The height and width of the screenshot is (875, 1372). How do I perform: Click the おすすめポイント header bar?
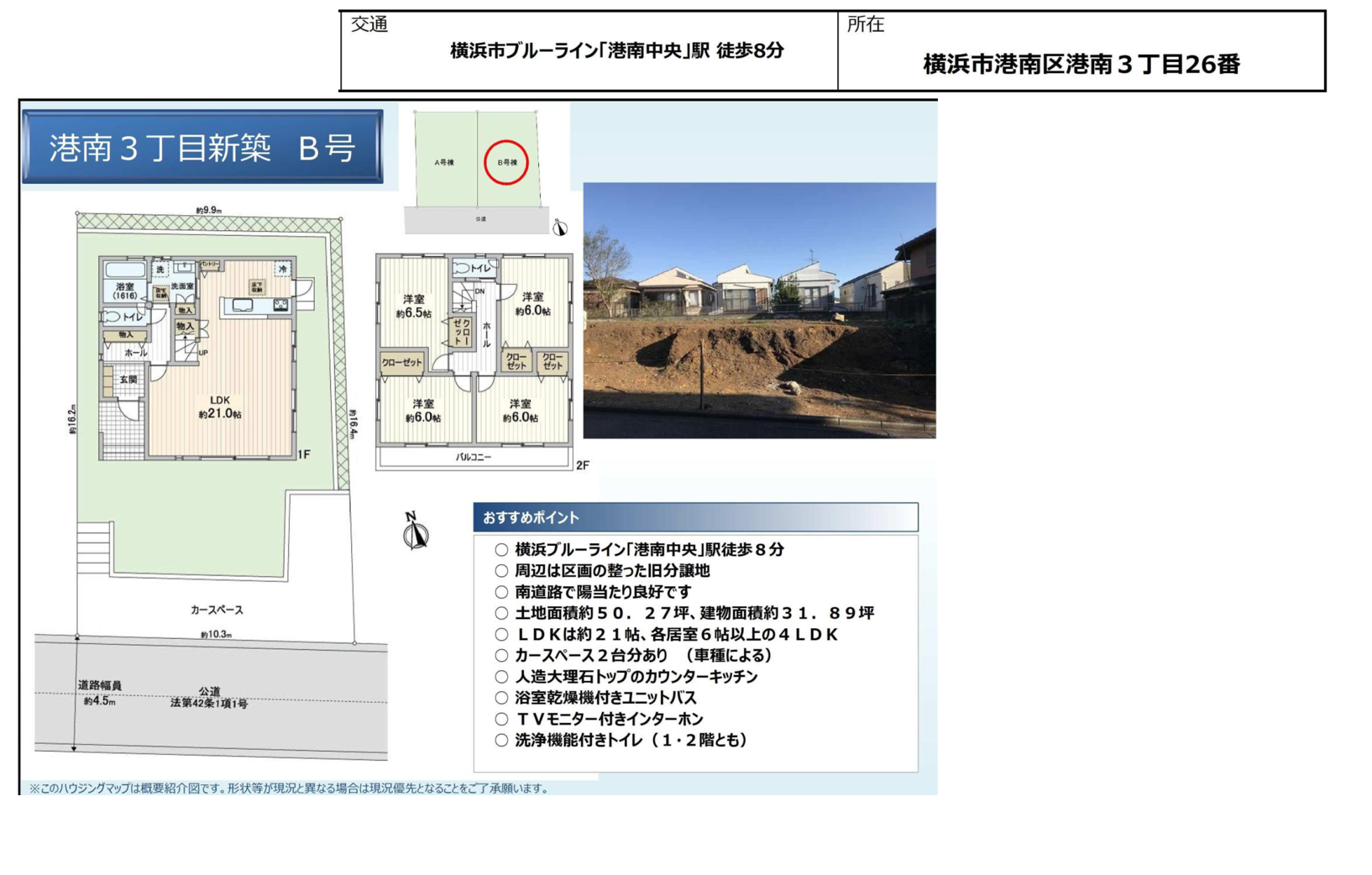(695, 517)
